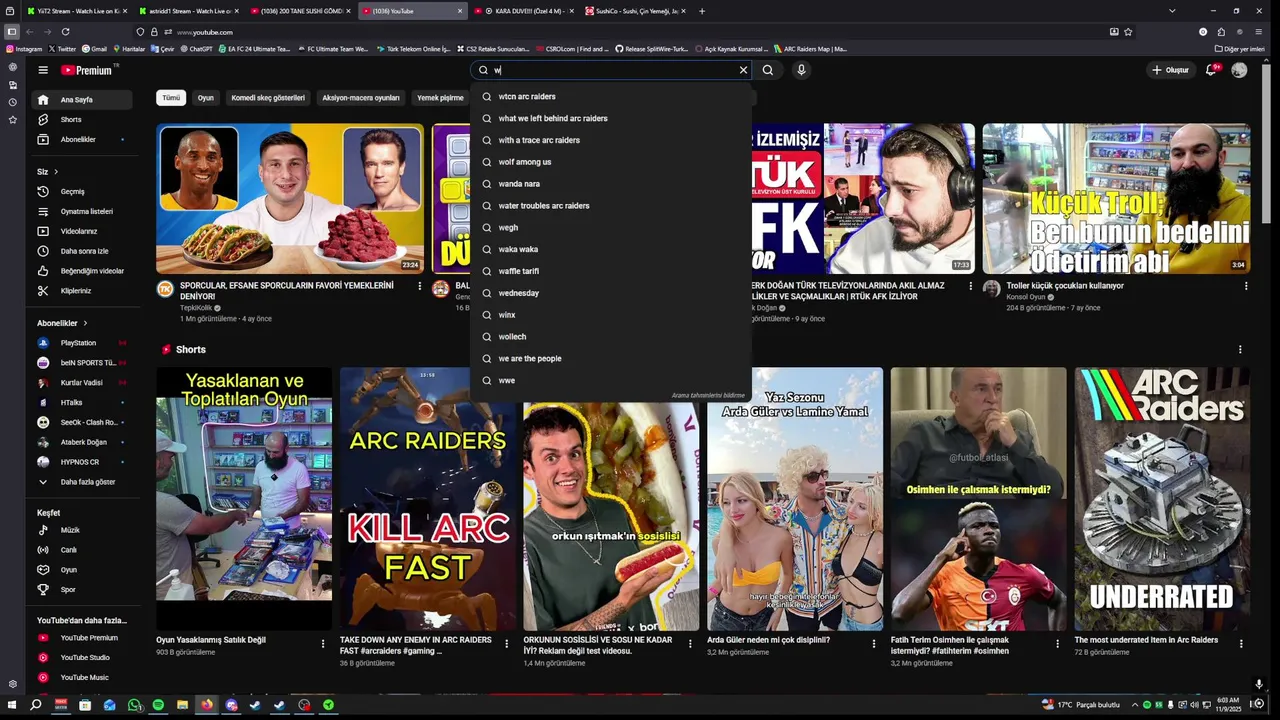Select the Yemek pişirme chip
This screenshot has width=1280, height=720.
[440, 98]
